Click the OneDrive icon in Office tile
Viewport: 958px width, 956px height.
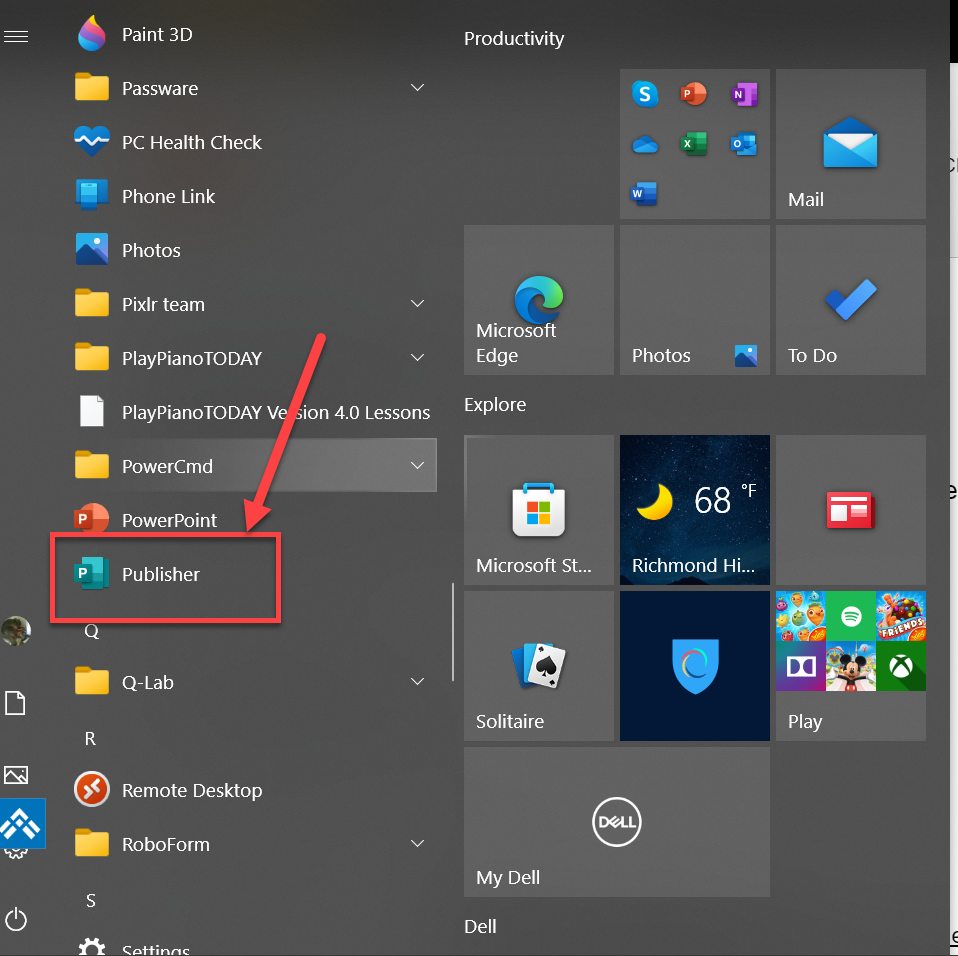point(645,145)
